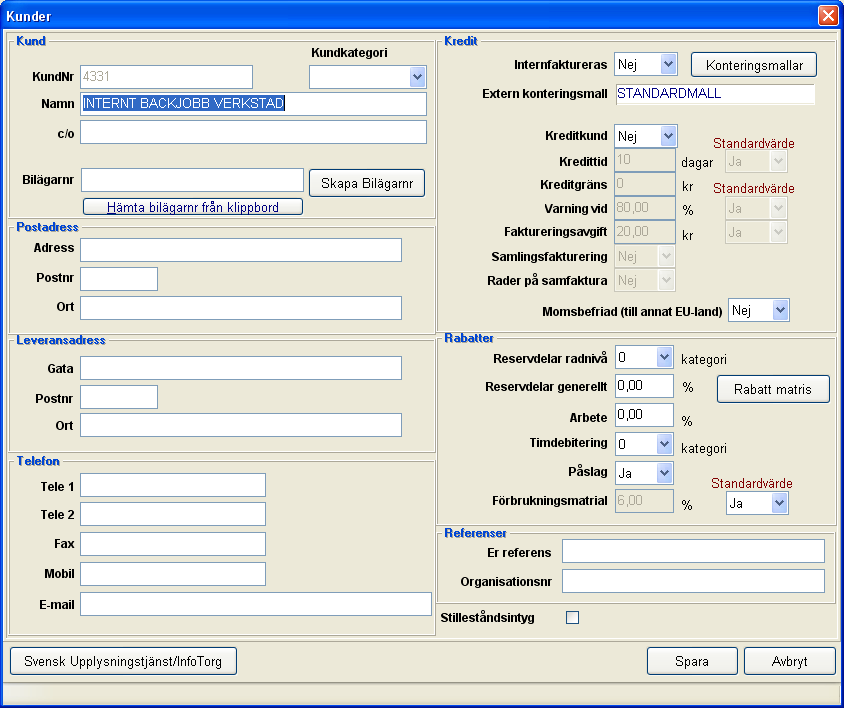
Task: Click the Leveransadress Ort field
Action: point(241,425)
